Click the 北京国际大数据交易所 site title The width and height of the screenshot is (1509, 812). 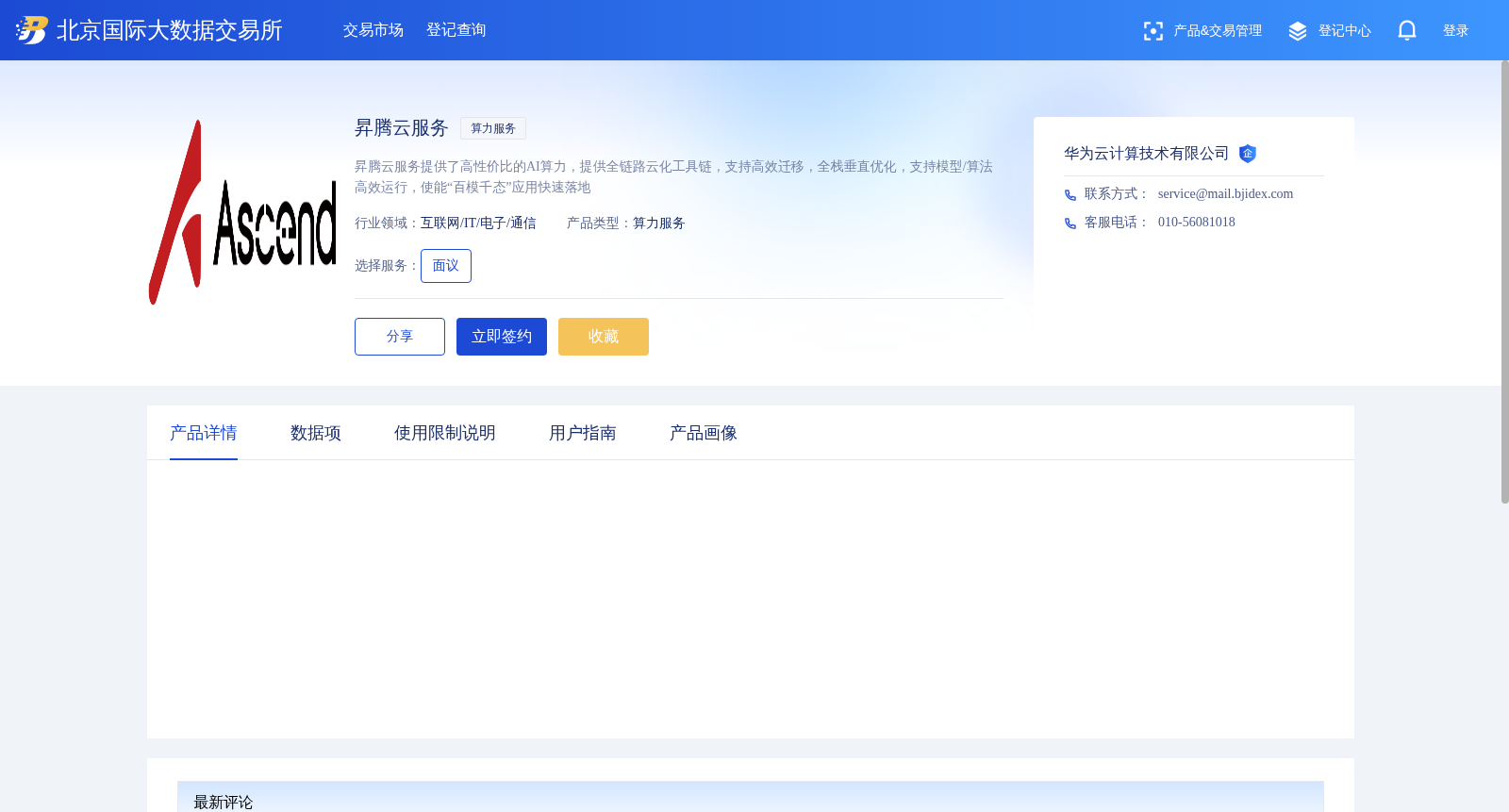[x=170, y=30]
